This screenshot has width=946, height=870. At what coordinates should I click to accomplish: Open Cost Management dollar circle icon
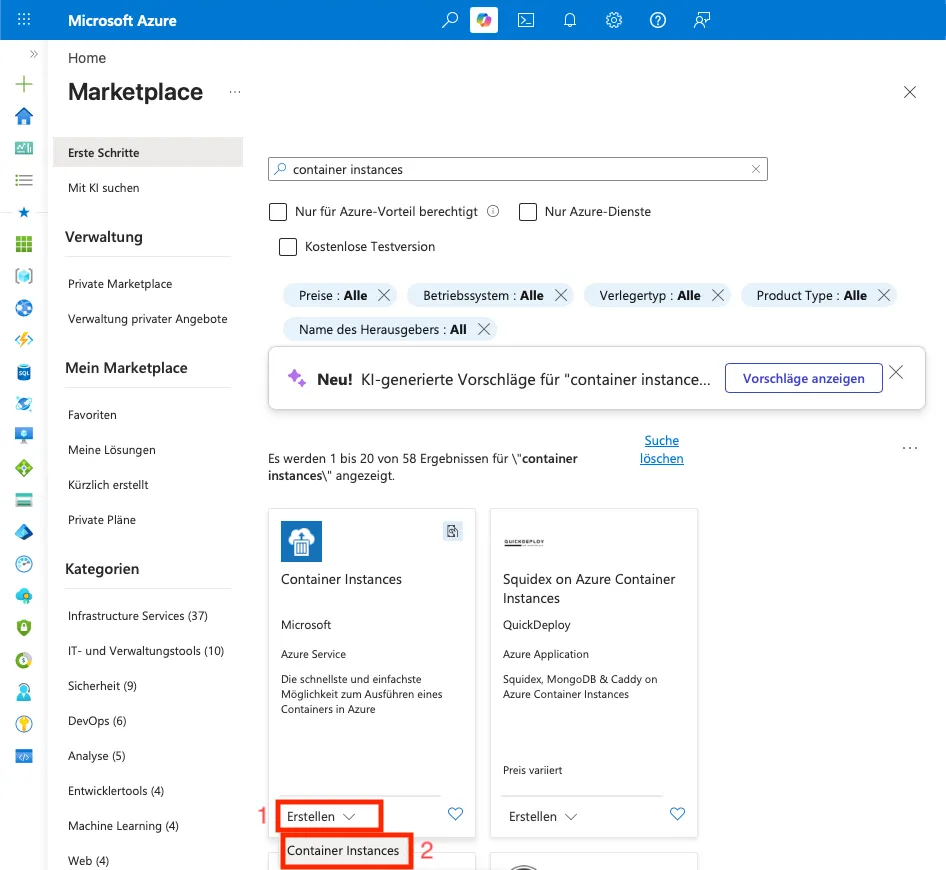pos(24,660)
